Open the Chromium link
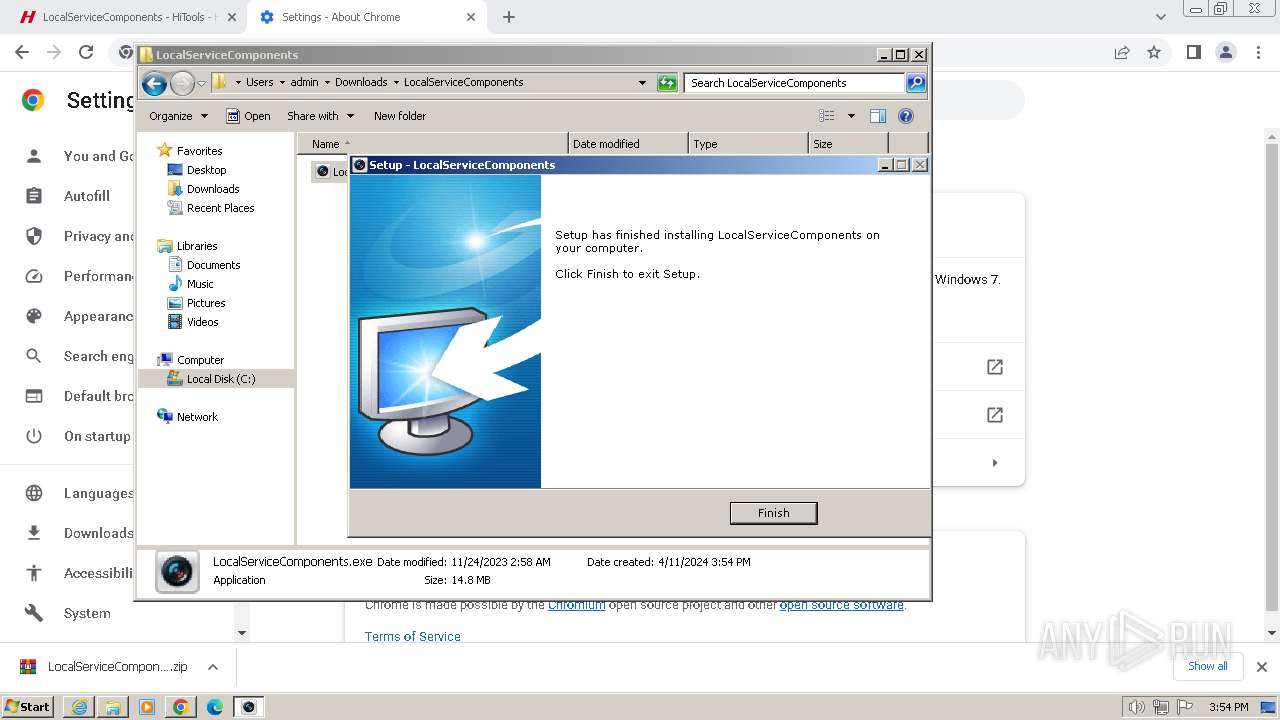The height and width of the screenshot is (720, 1280). tap(576, 605)
